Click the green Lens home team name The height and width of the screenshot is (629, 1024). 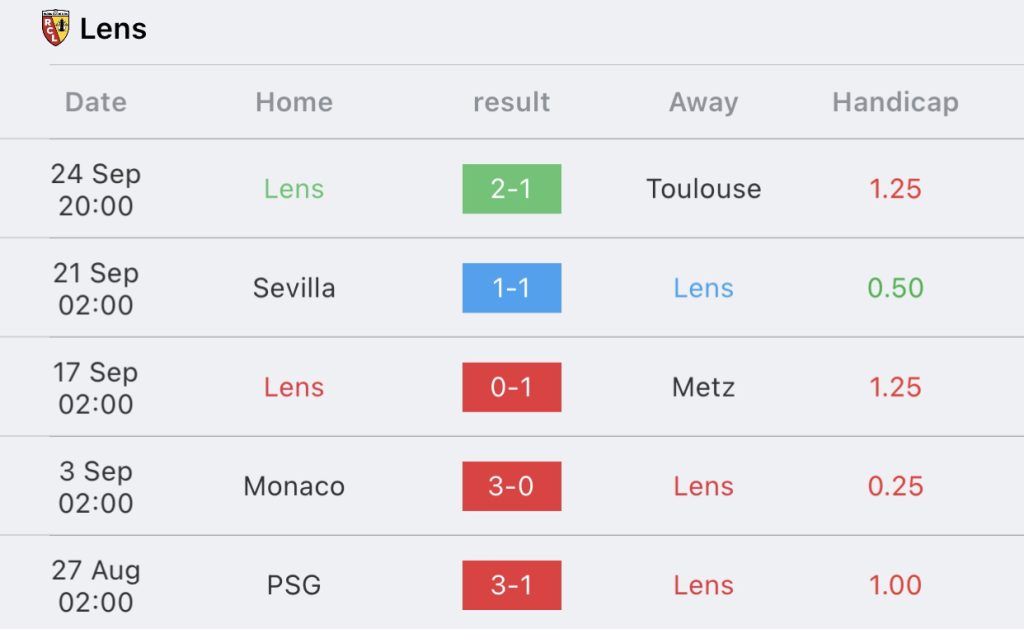(x=294, y=189)
